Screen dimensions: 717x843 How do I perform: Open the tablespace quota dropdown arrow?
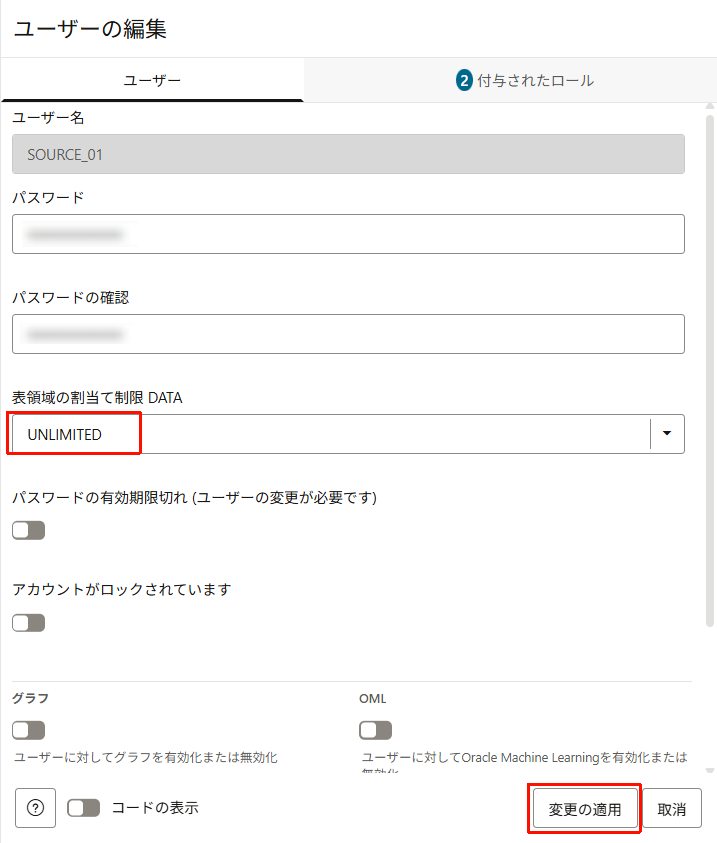point(667,433)
